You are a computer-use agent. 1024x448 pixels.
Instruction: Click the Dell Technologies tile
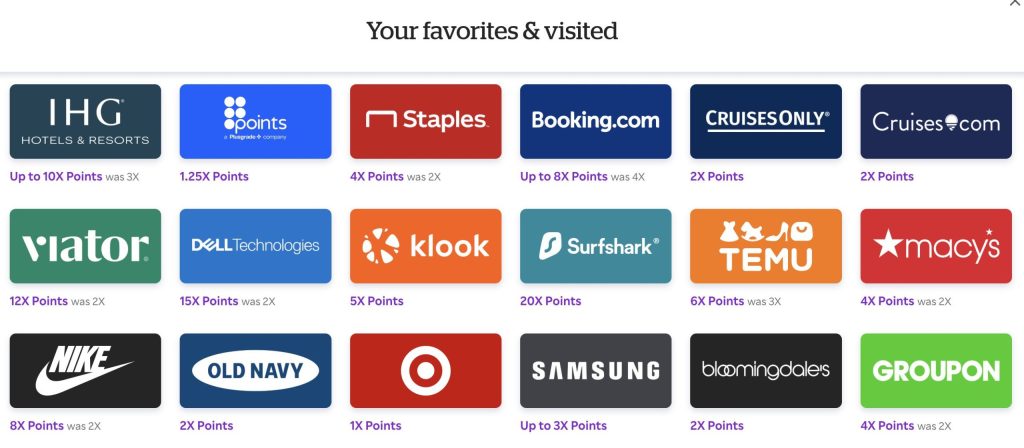(255, 246)
